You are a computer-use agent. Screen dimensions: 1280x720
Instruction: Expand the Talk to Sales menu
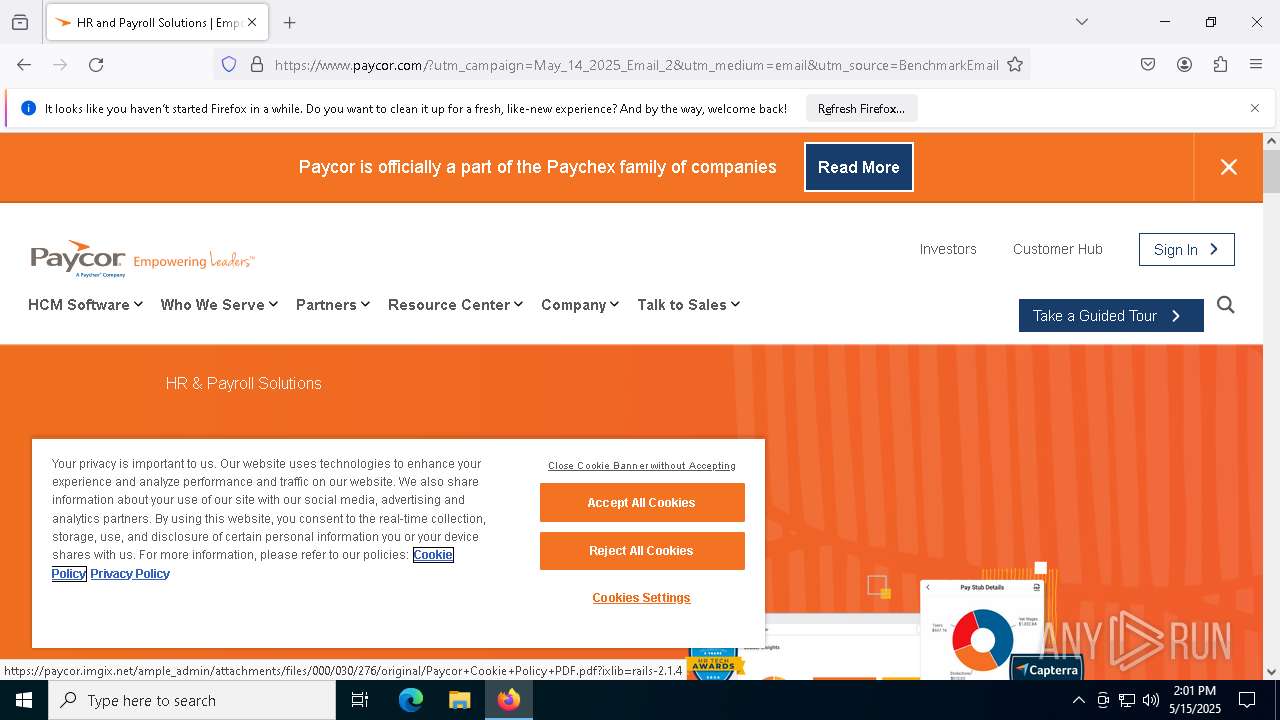pos(688,305)
